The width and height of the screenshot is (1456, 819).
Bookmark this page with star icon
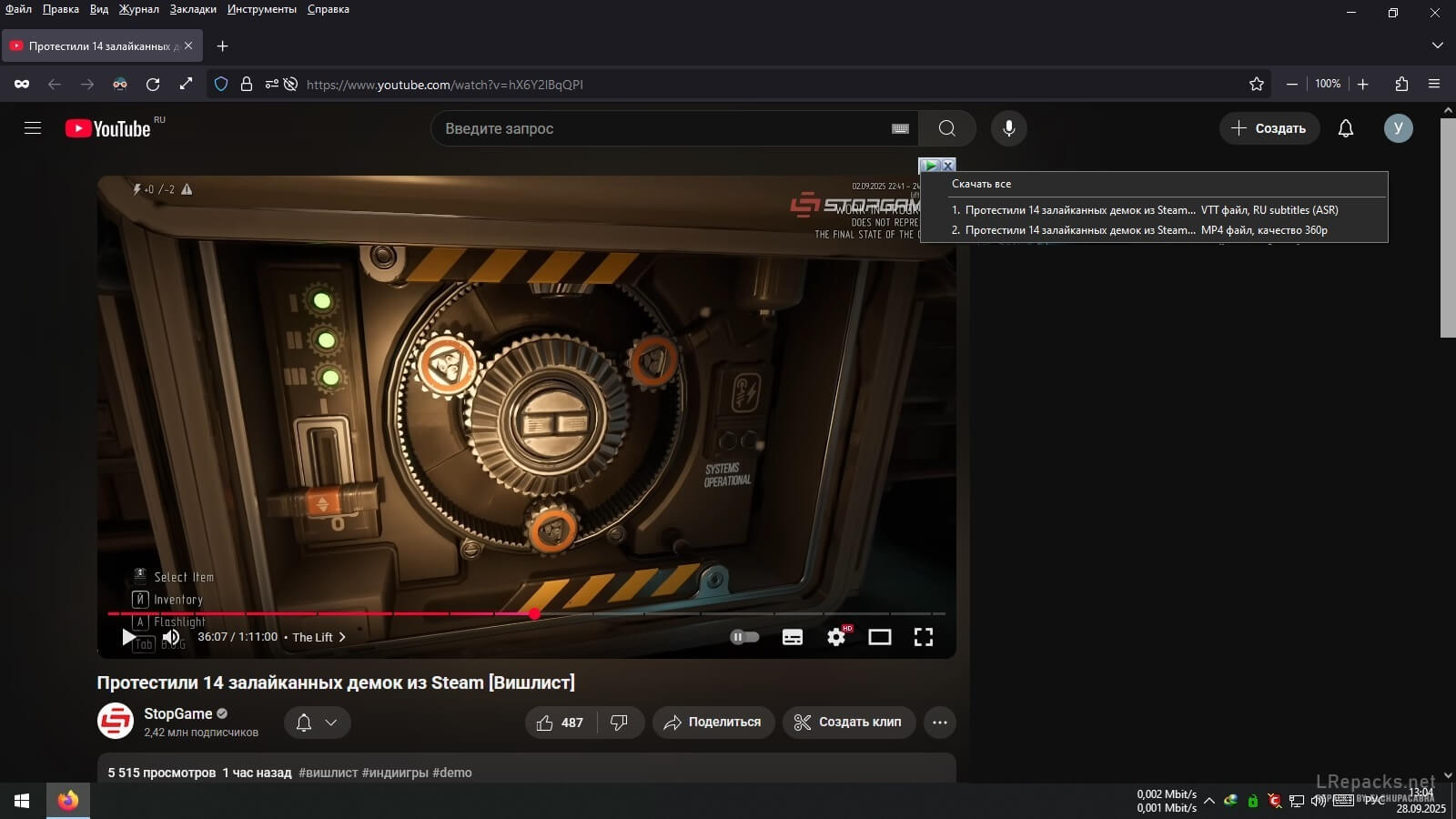(1257, 84)
